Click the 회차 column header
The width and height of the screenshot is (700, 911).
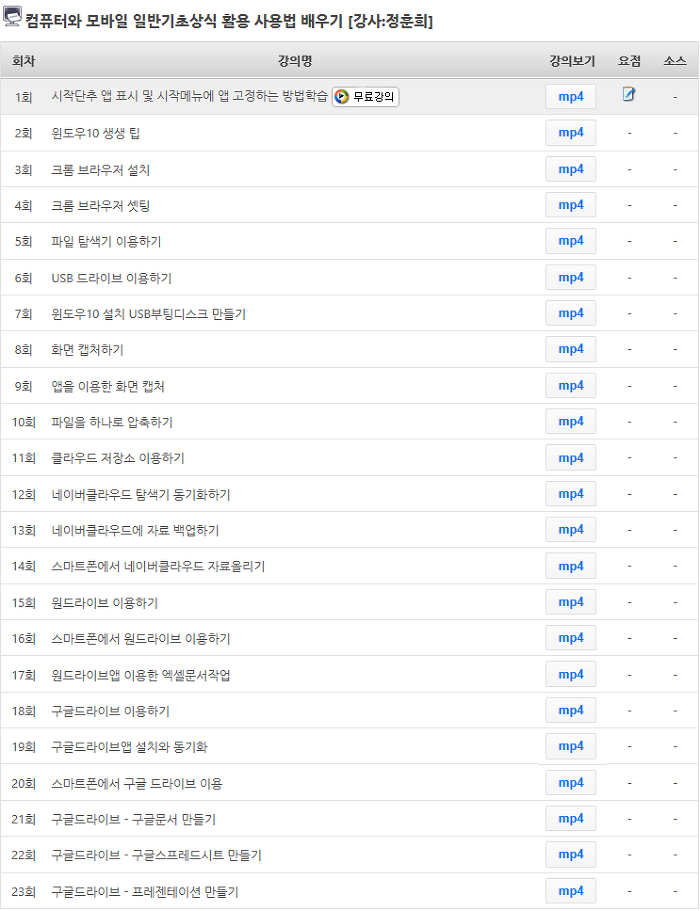pyautogui.click(x=24, y=61)
